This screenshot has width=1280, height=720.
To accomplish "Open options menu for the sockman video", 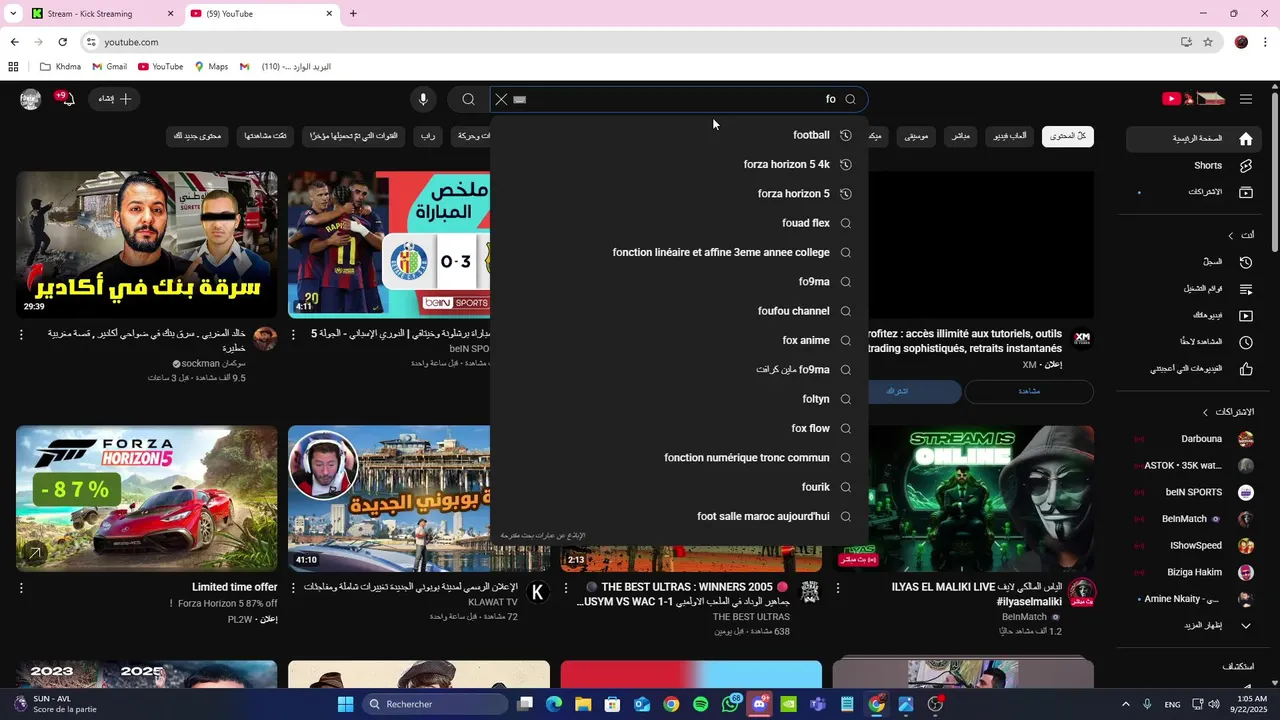I will [21, 335].
